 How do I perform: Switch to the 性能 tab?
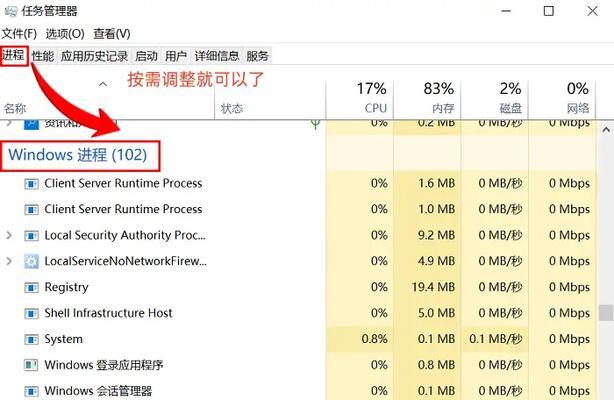coord(43,56)
